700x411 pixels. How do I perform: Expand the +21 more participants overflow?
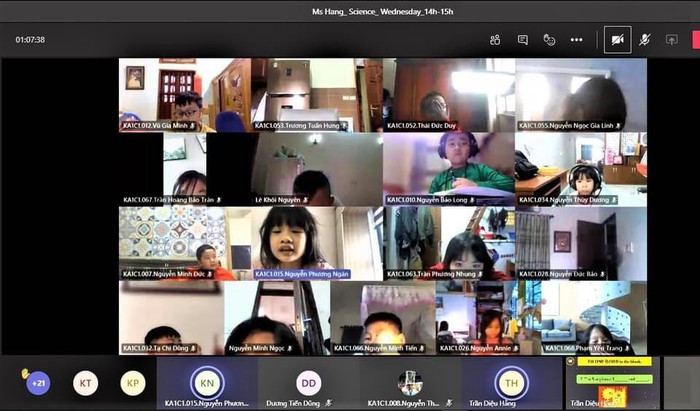pyautogui.click(x=38, y=383)
